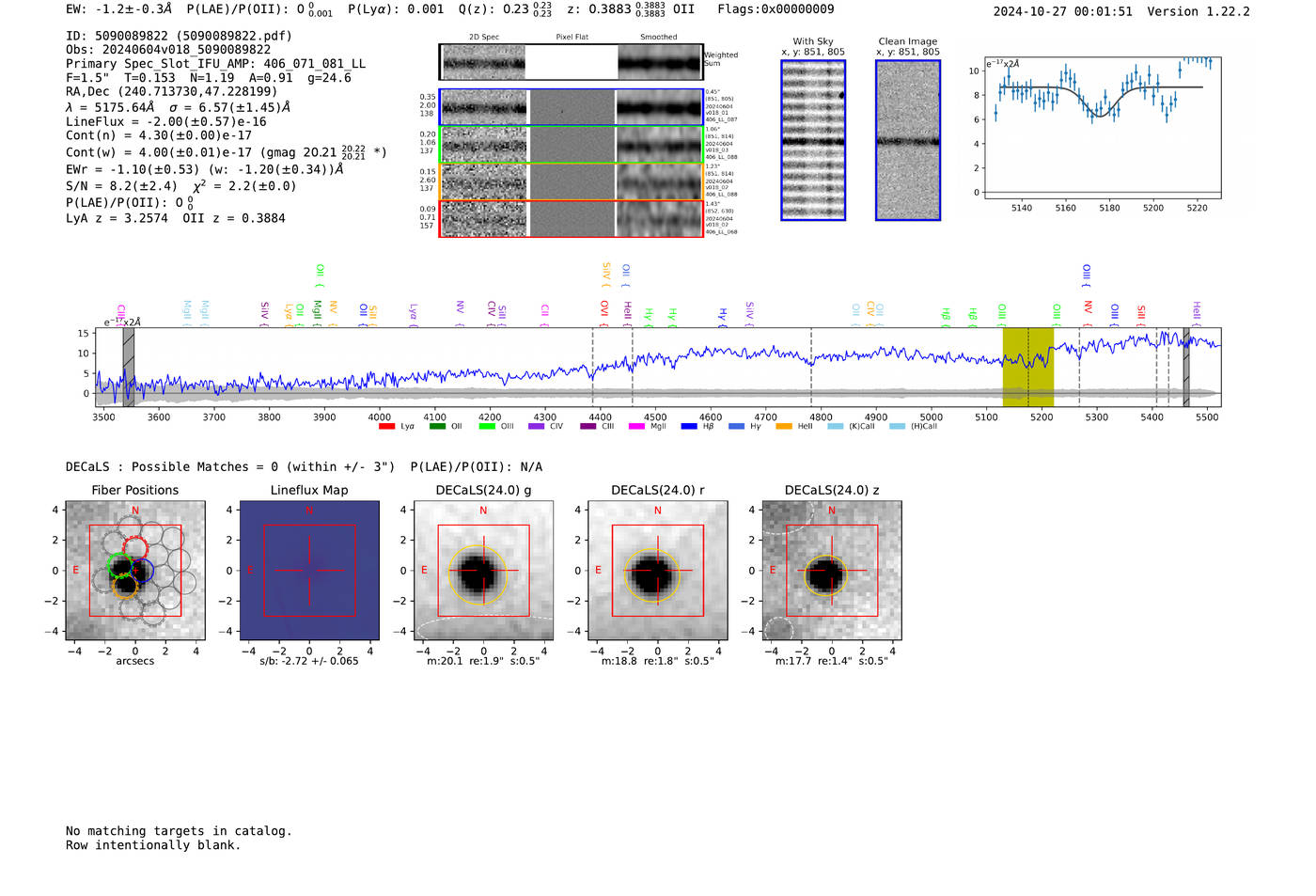The height and width of the screenshot is (896, 1316).
Task: Click the Obs: 20240604v018_5090089822 text
Action: coord(168,50)
